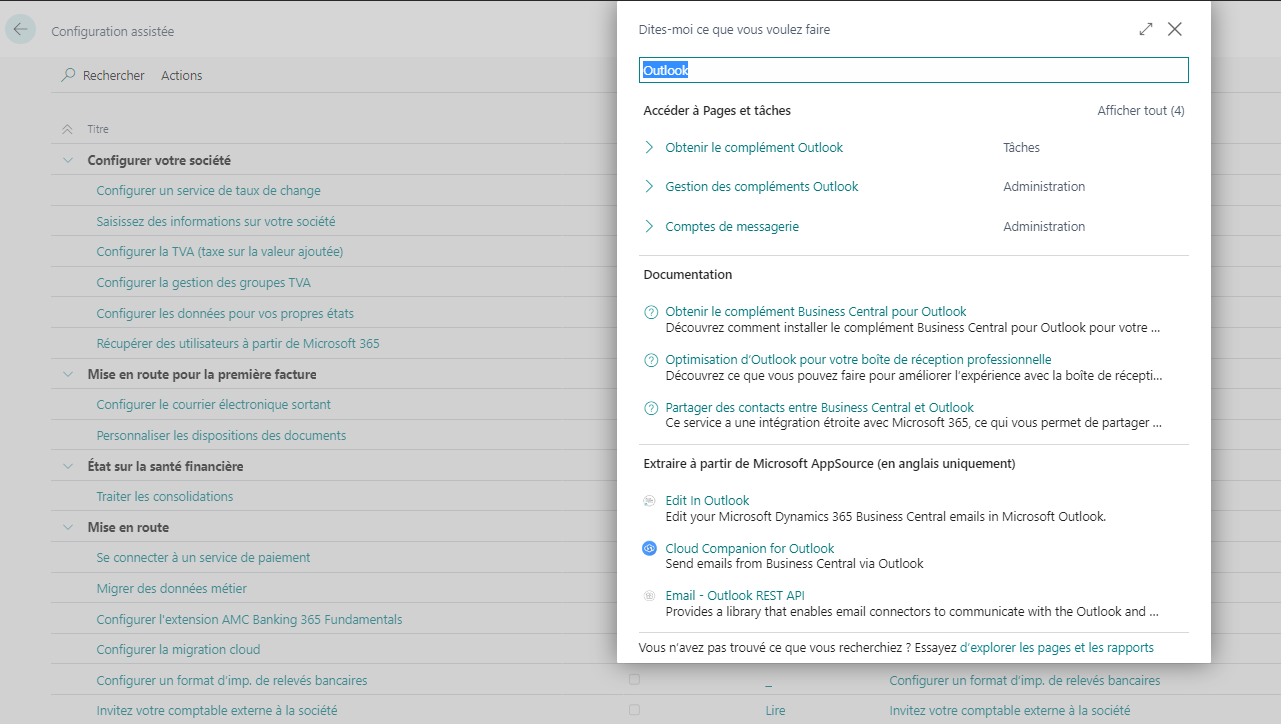Click the chevron beside "Gestion des compléments Outlook"
Image resolution: width=1281 pixels, height=724 pixels.
[x=649, y=186]
